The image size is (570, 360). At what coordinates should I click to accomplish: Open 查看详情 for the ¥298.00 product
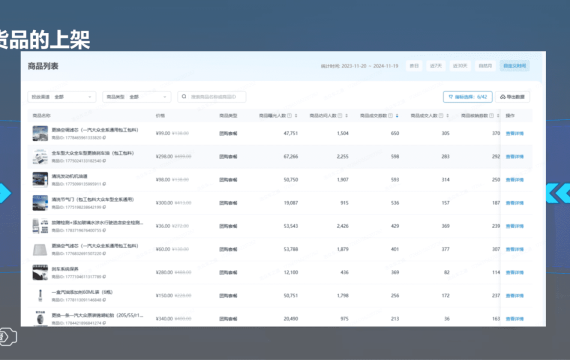pos(515,157)
